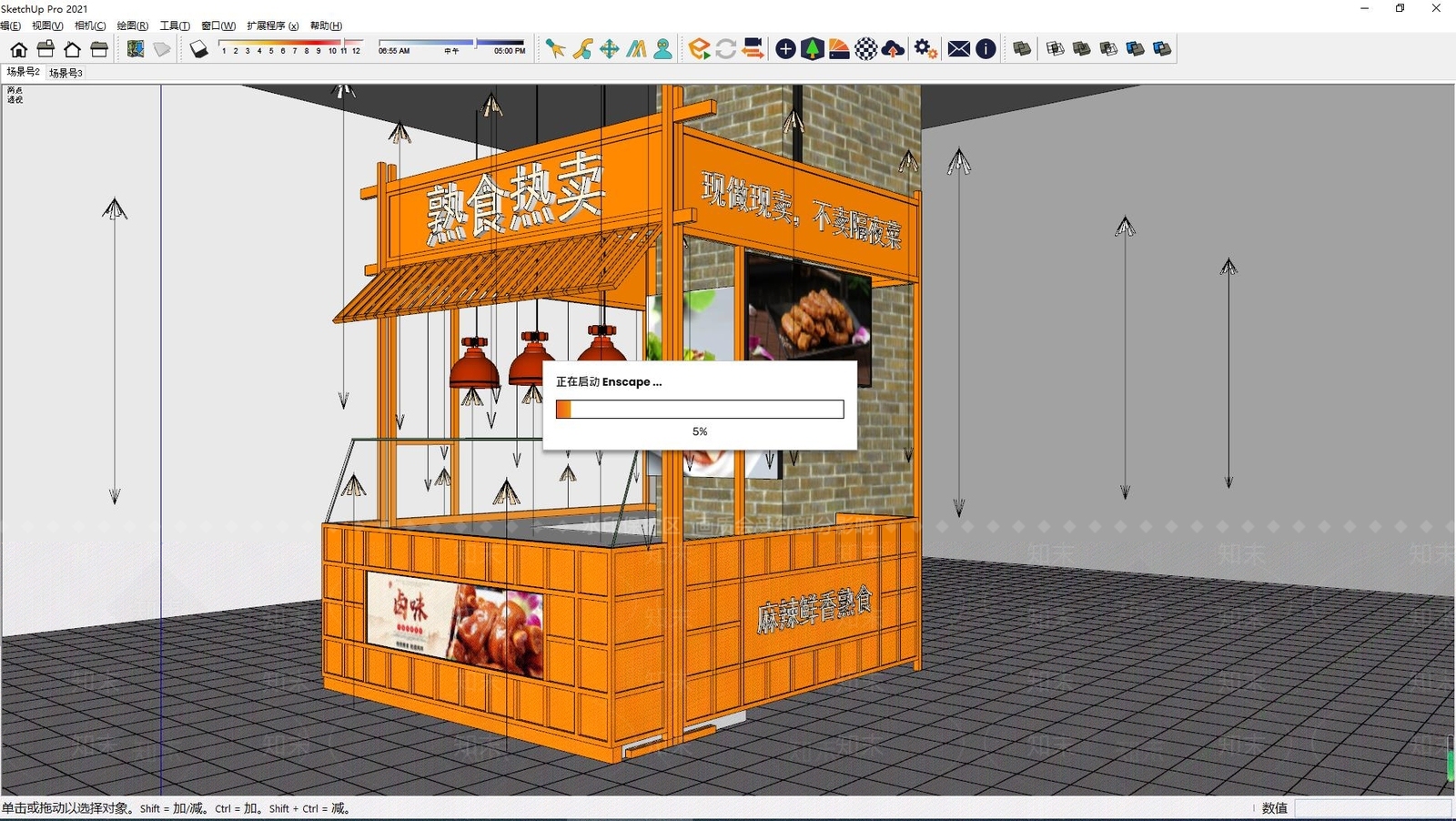The width and height of the screenshot is (1456, 821).
Task: Click the Enscape startup progress bar
Action: click(x=700, y=410)
